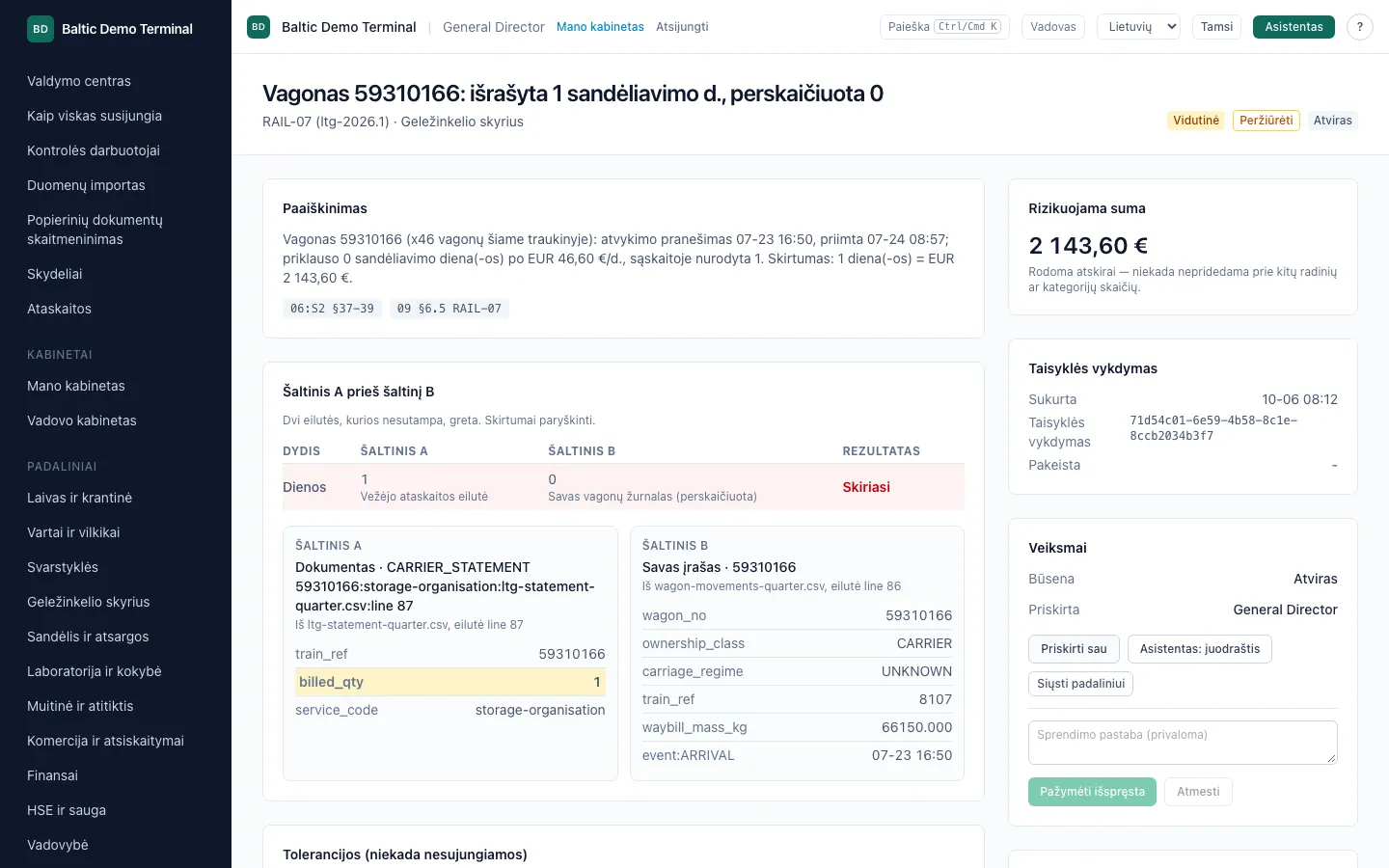Click the Vadovas guide button
Screen dimensions: 1389x868
(x=1052, y=27)
